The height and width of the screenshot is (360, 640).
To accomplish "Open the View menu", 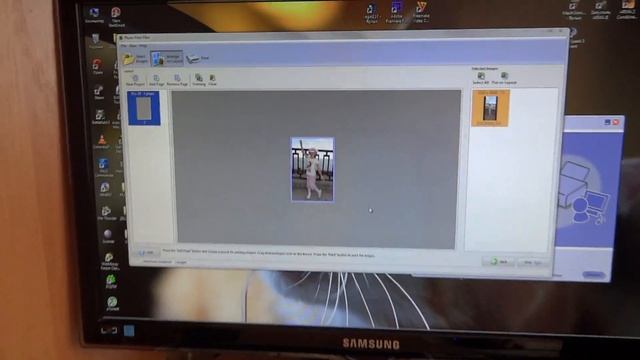I will click(x=133, y=46).
